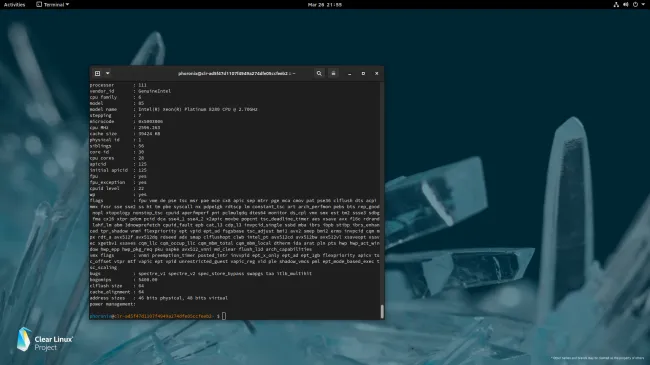Click the 'vmx flags' label
Image resolution: width=650 pixels, height=365 pixels.
click(102, 256)
